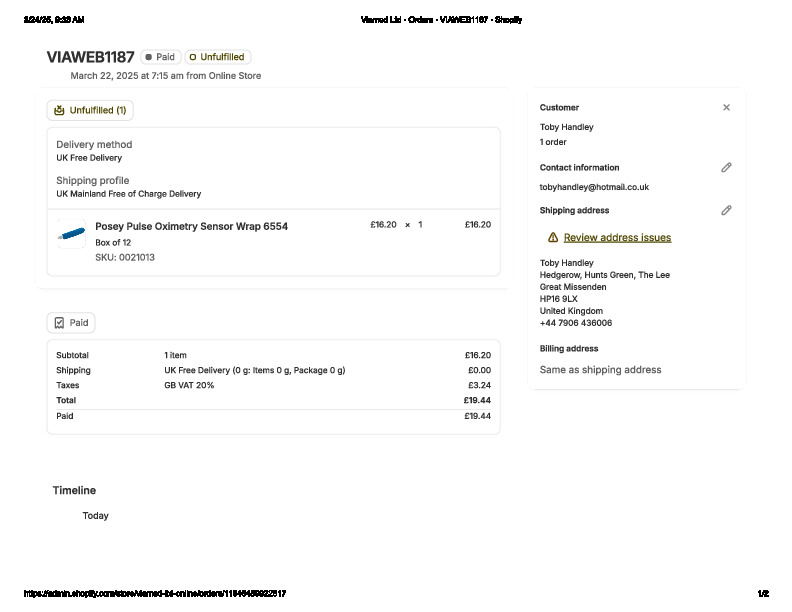The height and width of the screenshot is (612, 792).
Task: Open the Review address issues link
Action: (617, 238)
